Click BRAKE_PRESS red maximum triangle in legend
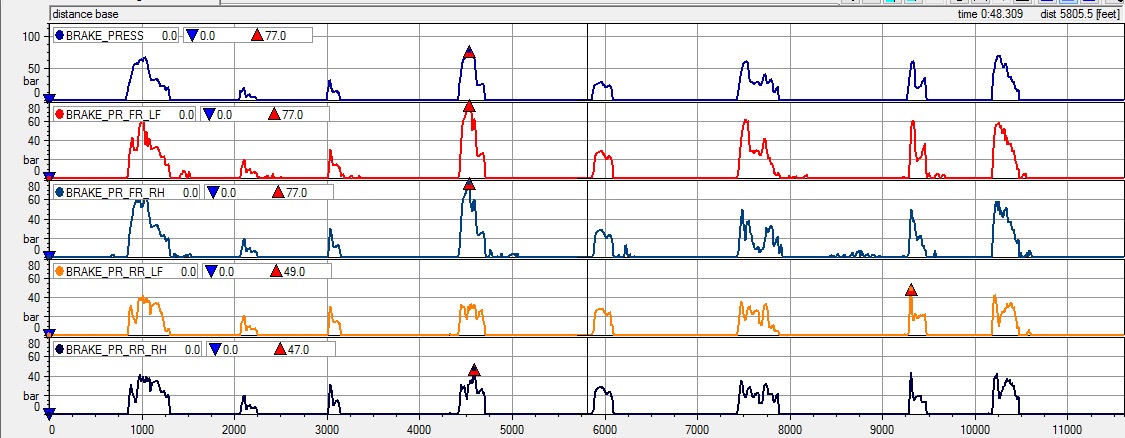 (257, 35)
